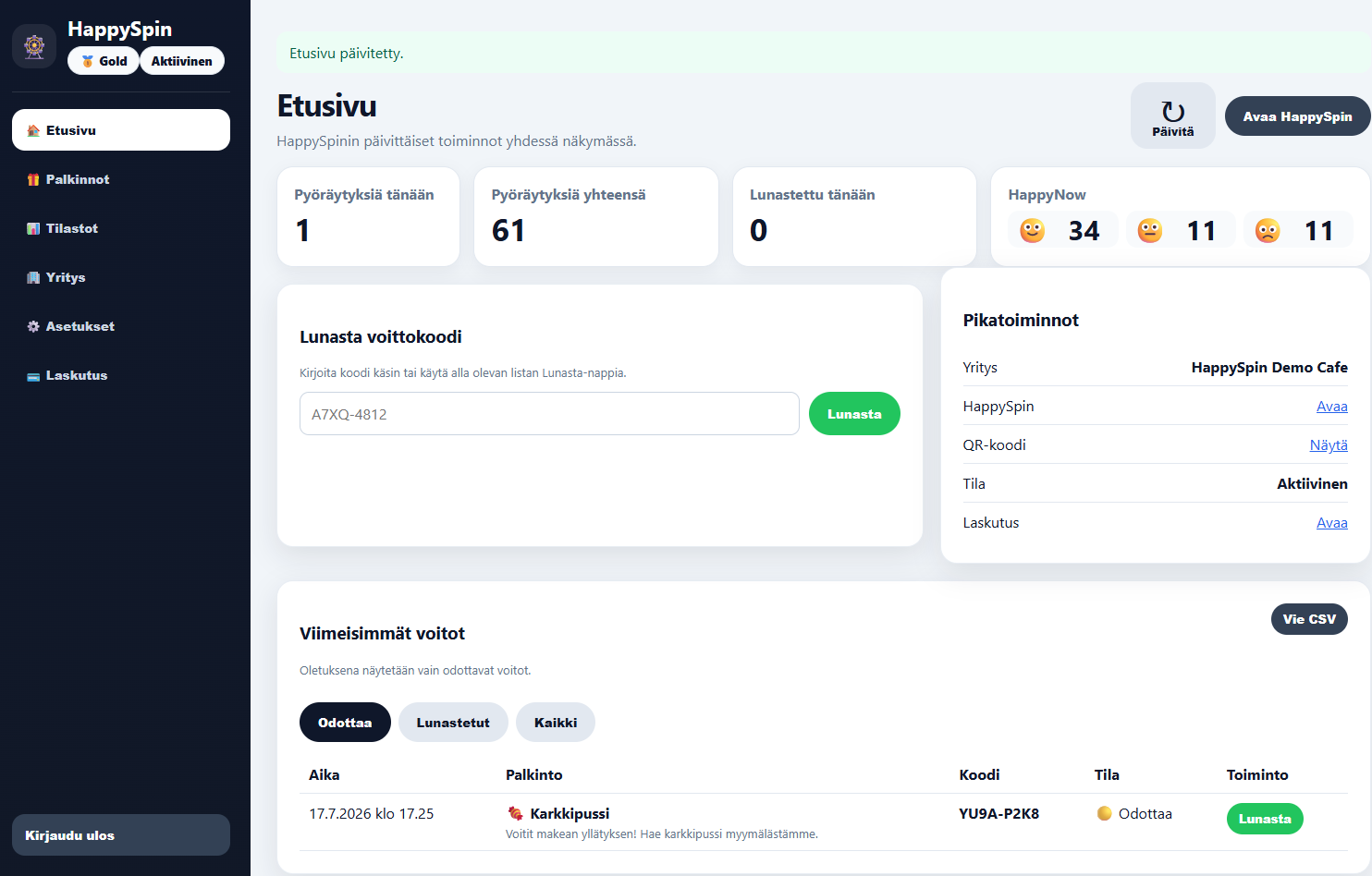Screen dimensions: 1372x876
Task: Click the Päivitä refresh arrow icon
Action: (1173, 111)
